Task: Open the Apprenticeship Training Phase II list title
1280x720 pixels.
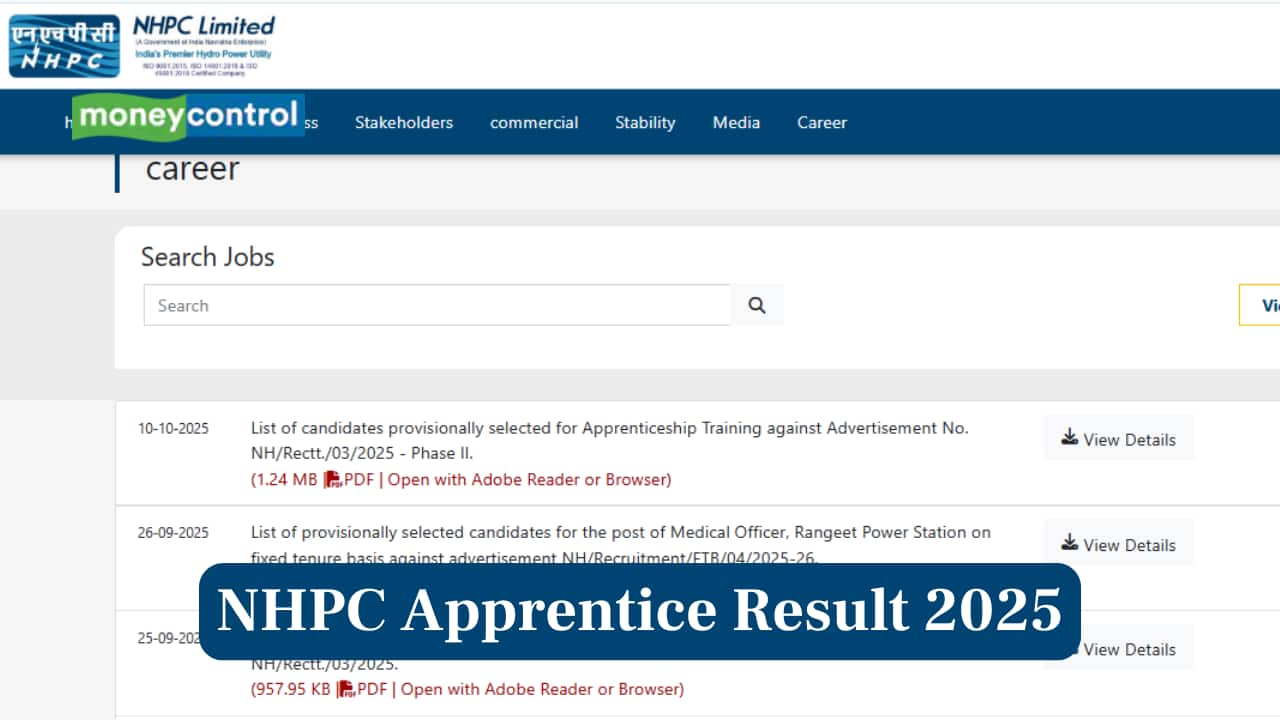Action: click(608, 440)
